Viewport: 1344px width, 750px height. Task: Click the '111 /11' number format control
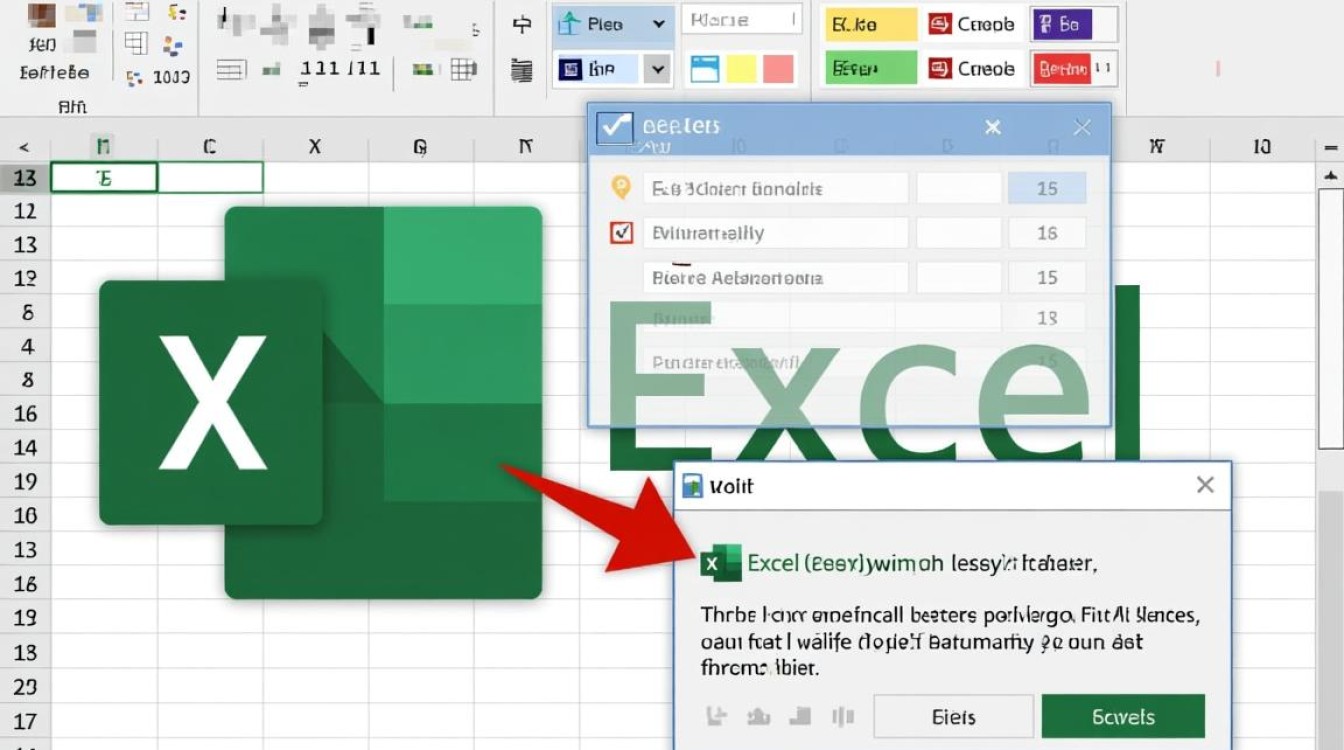pos(340,69)
